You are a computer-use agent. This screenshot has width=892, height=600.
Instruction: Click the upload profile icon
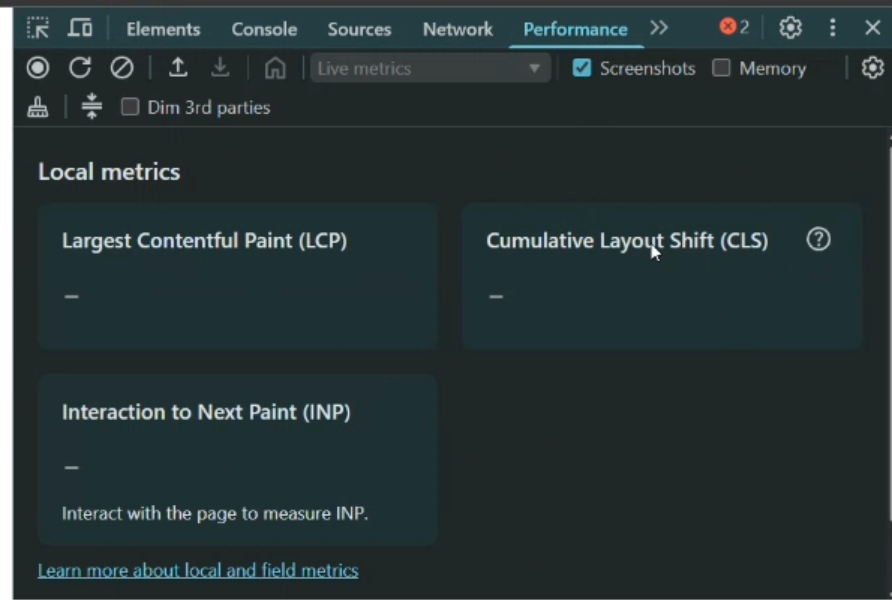[178, 68]
